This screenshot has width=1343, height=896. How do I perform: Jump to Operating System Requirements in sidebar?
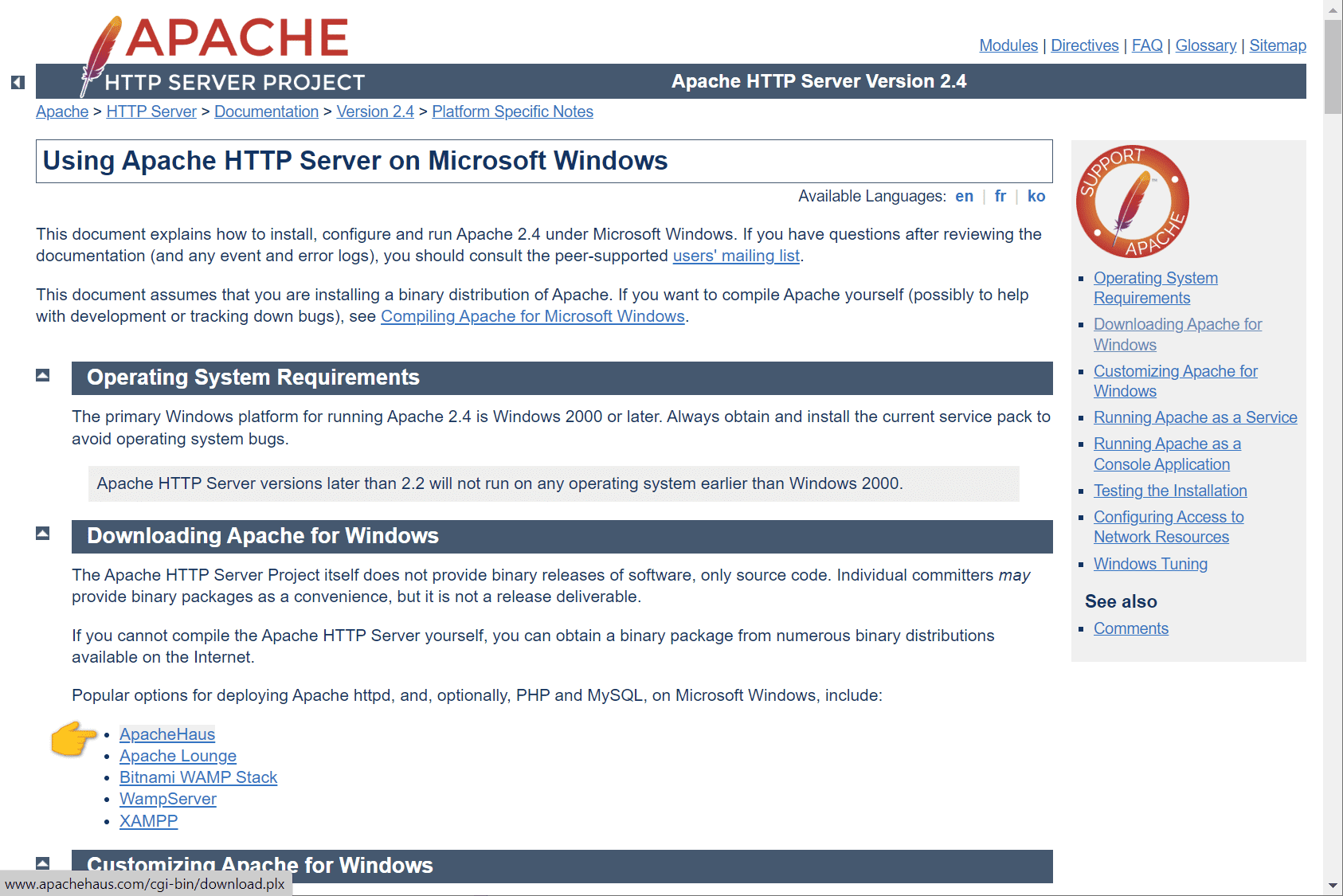click(1155, 288)
